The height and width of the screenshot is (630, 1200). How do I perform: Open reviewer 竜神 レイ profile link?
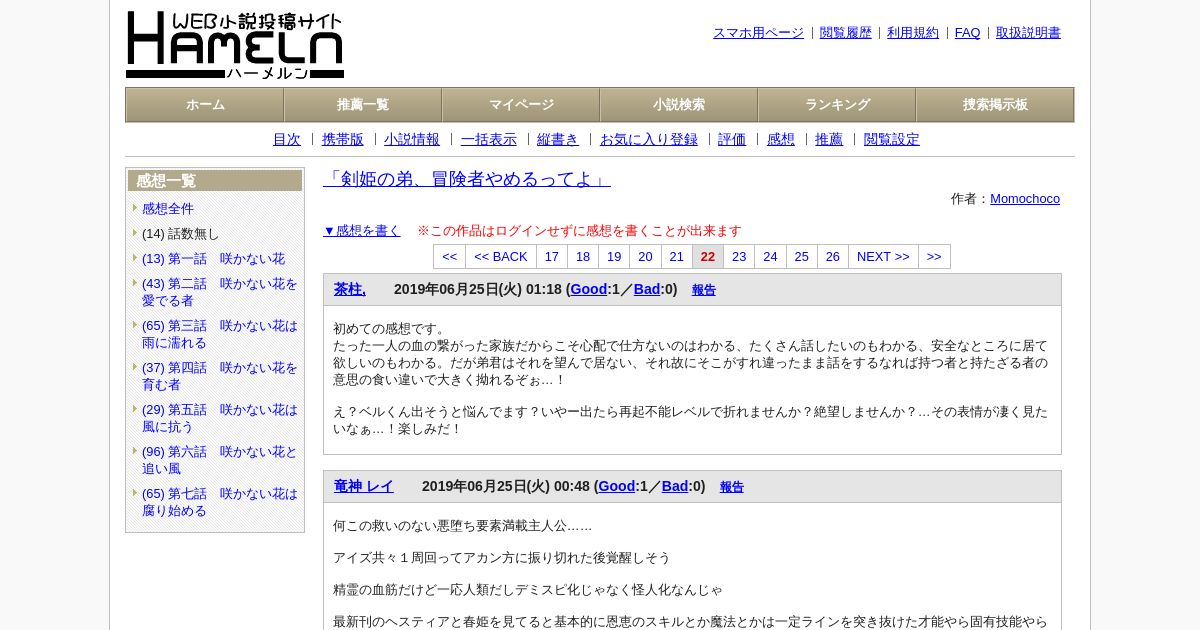[364, 486]
